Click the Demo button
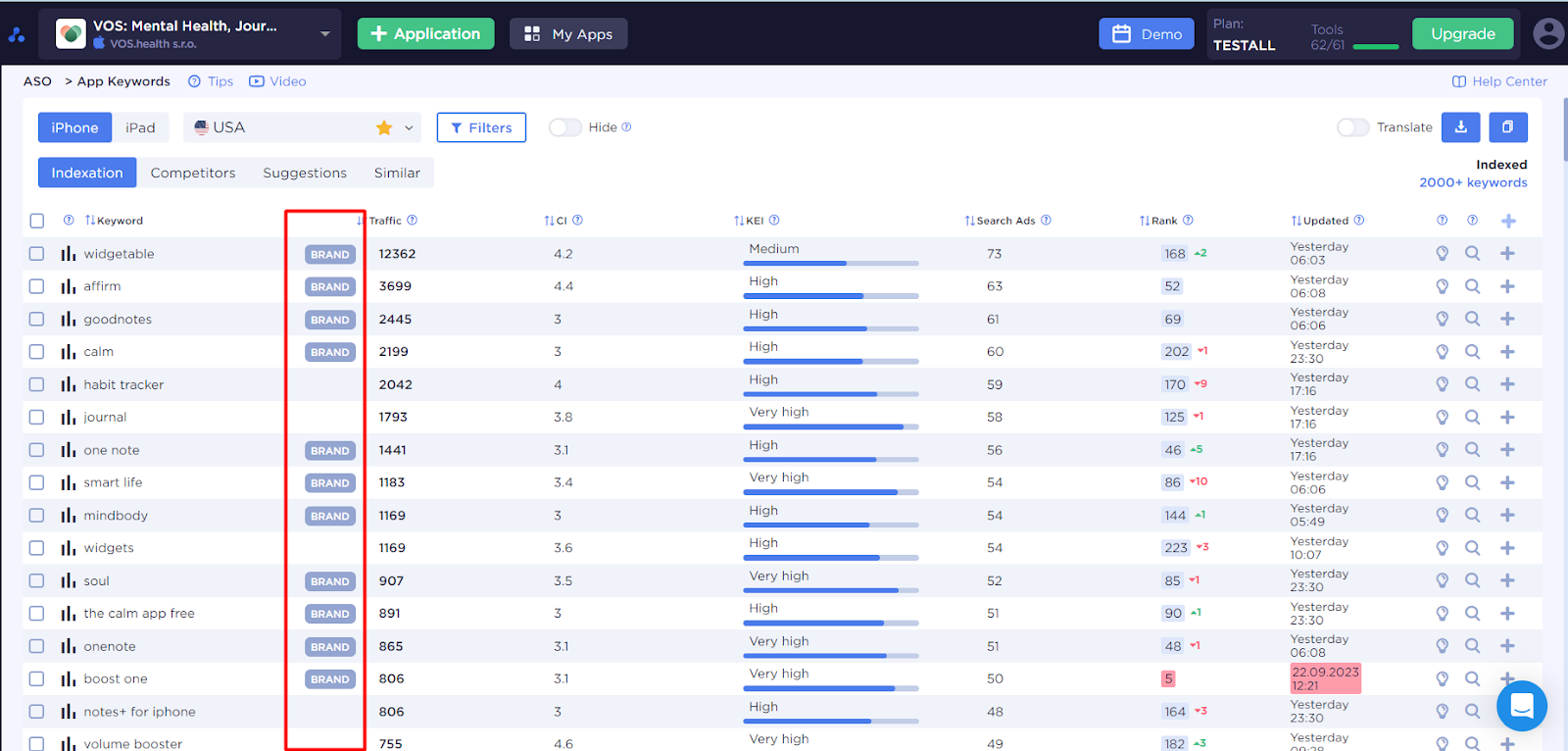Image resolution: width=1568 pixels, height=751 pixels. 1147,33
